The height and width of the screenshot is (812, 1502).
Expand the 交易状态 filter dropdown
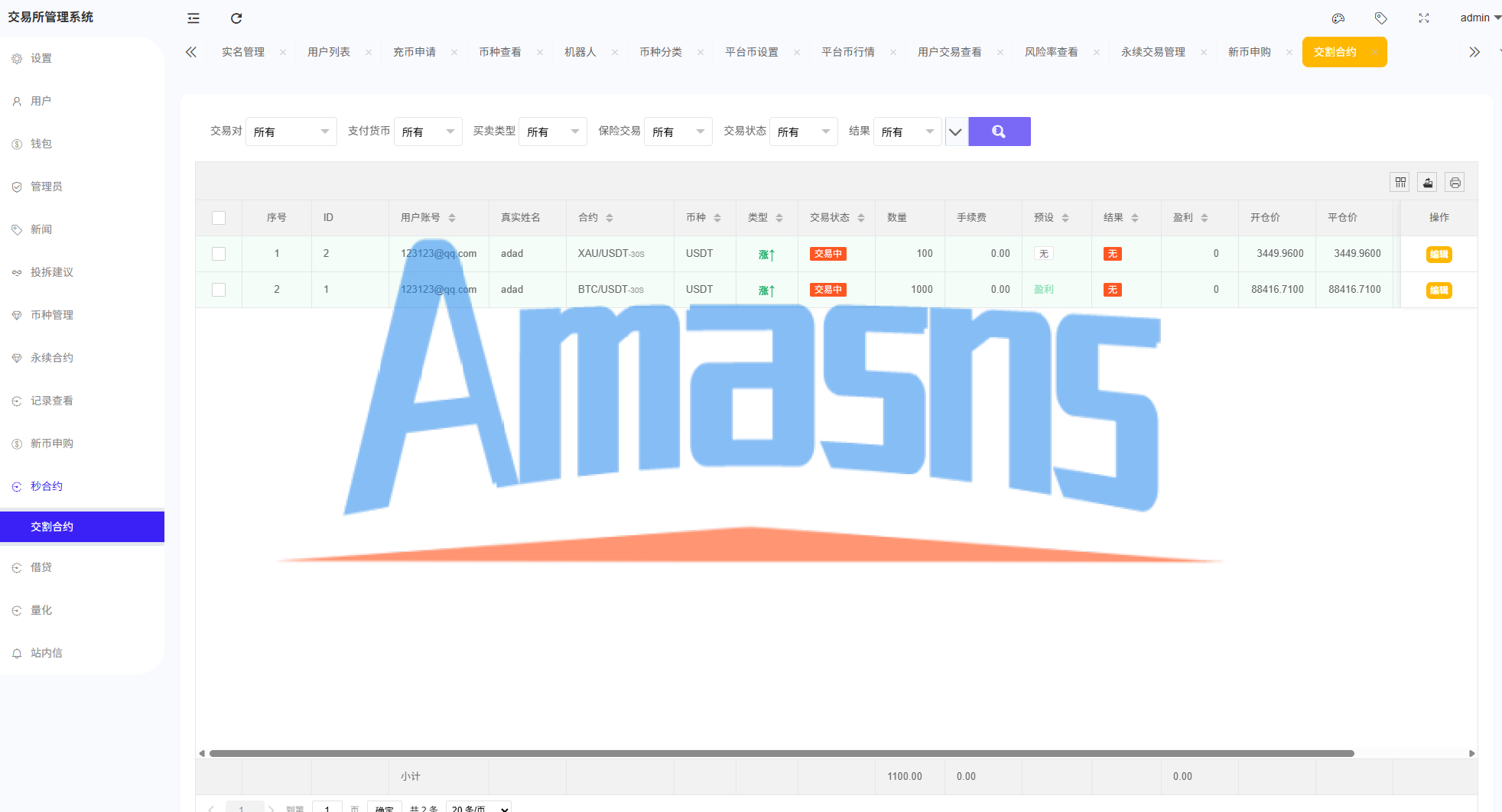click(803, 132)
